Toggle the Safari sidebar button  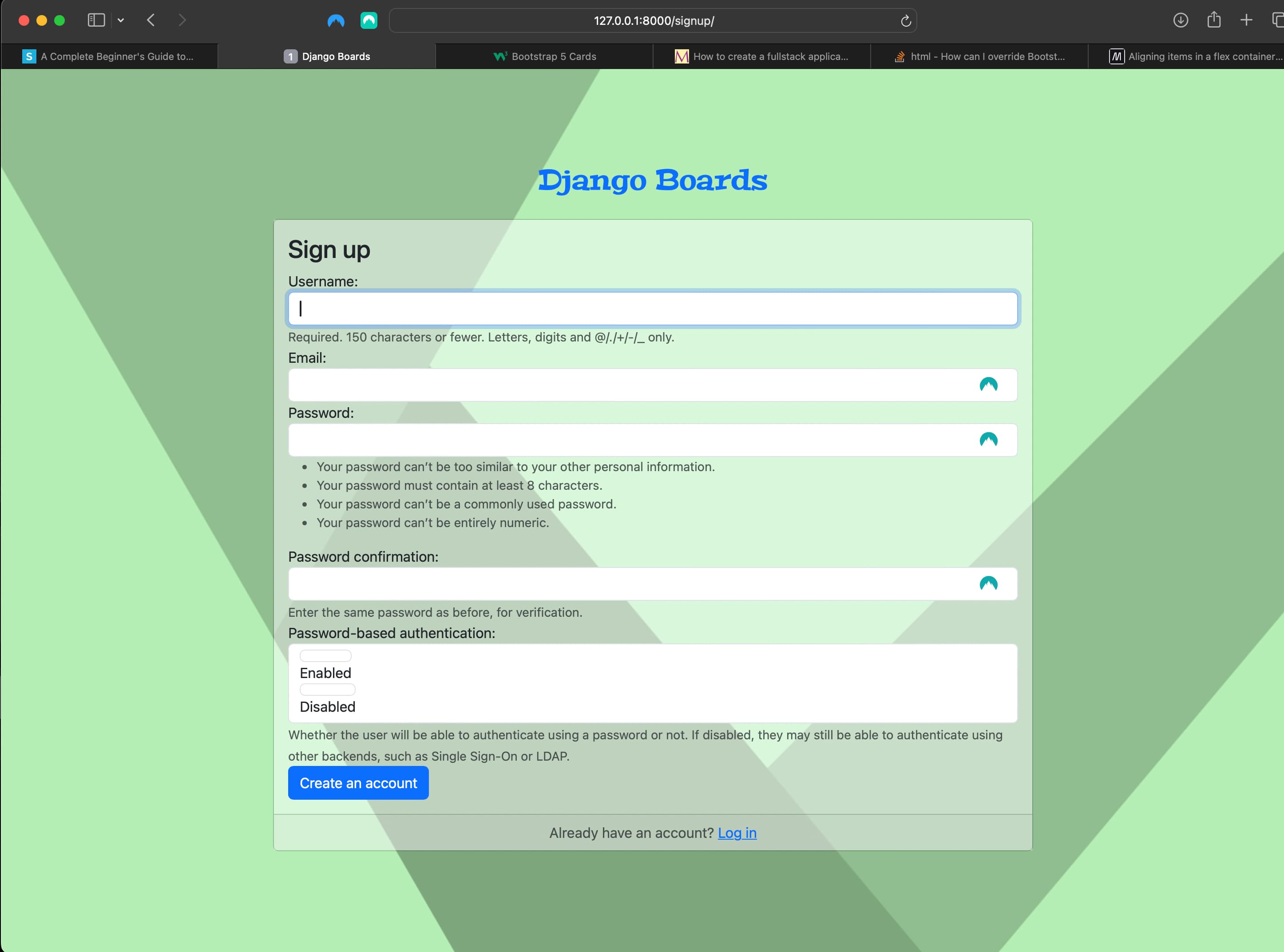[96, 20]
